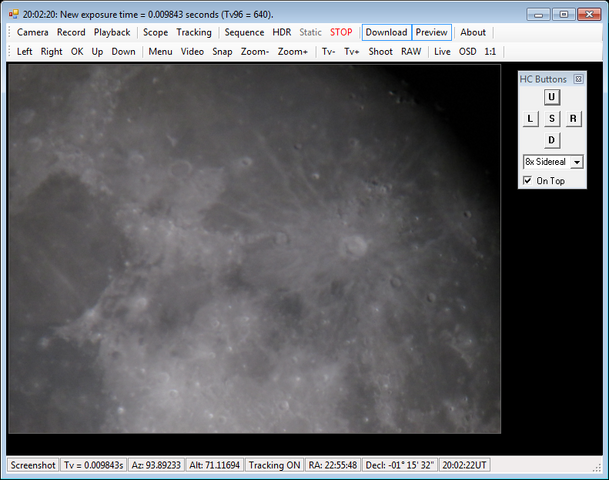609x480 pixels.
Task: Click the Decl: -01° 15' 32" status entry
Action: pyautogui.click(x=400, y=465)
